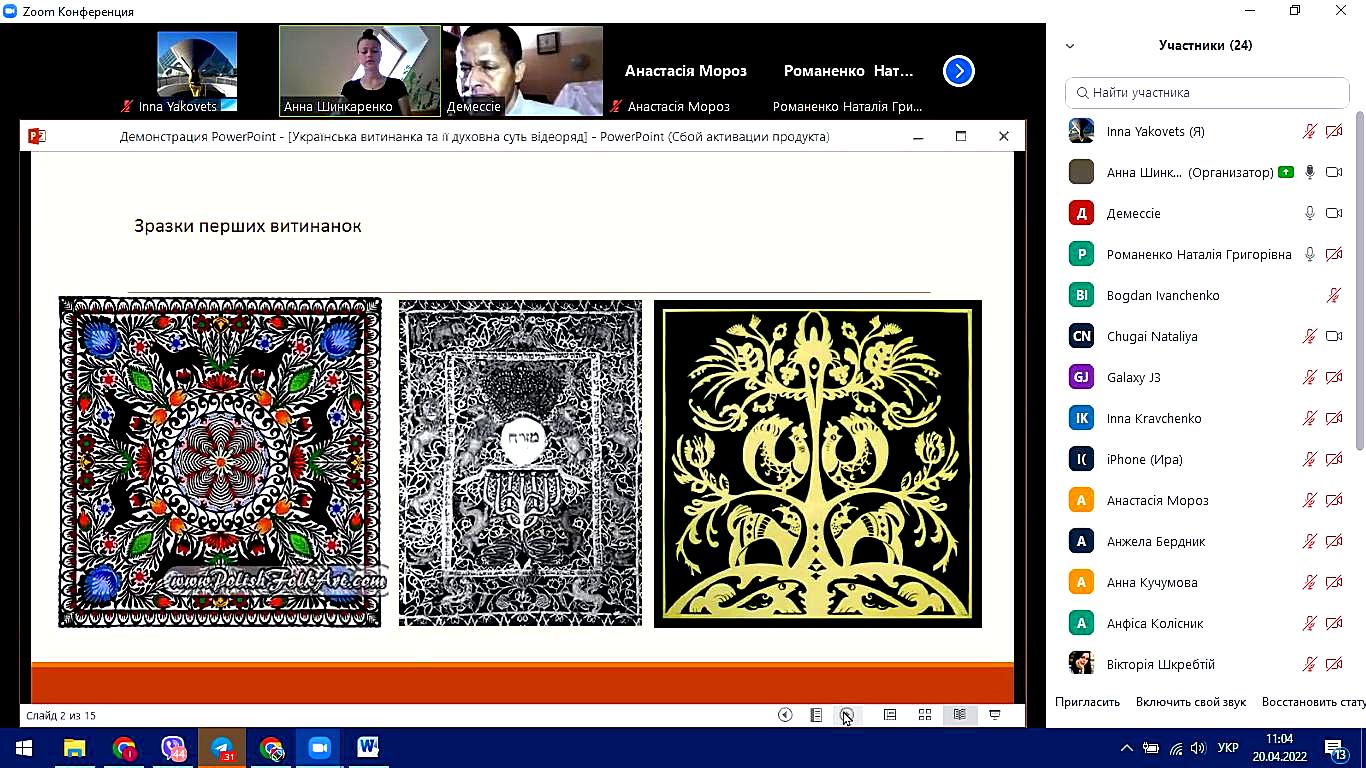The height and width of the screenshot is (768, 1366).
Task: Click microphone icon in Демессіє row
Action: point(1310,213)
